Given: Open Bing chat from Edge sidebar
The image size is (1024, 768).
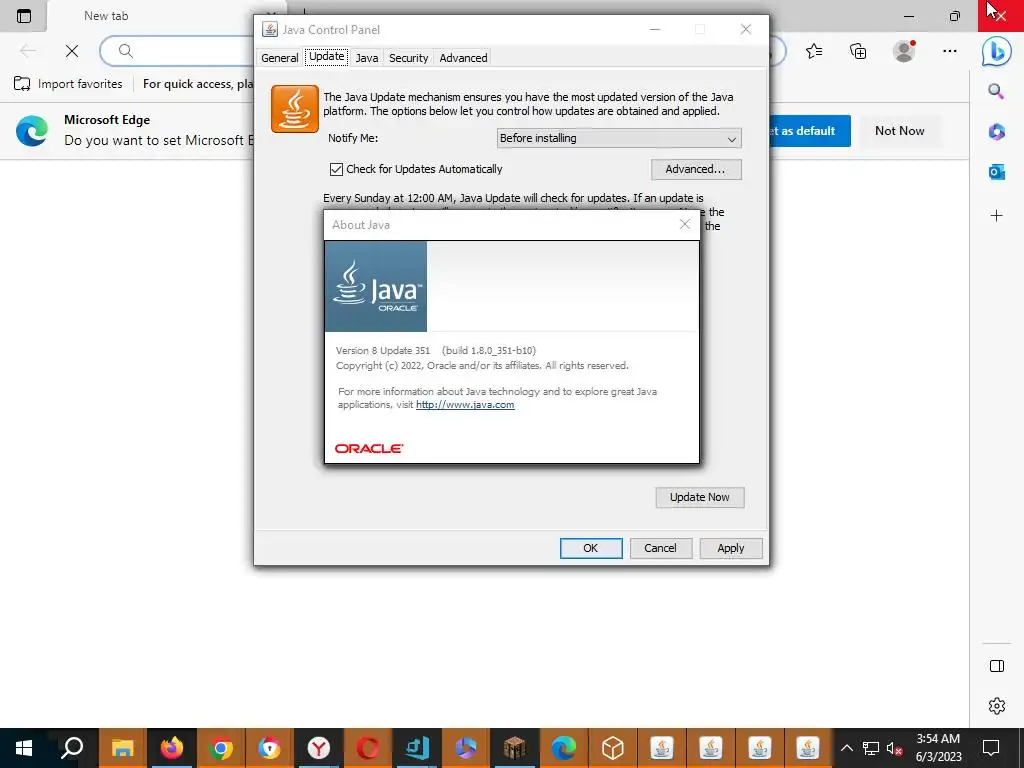Looking at the screenshot, I should (997, 51).
